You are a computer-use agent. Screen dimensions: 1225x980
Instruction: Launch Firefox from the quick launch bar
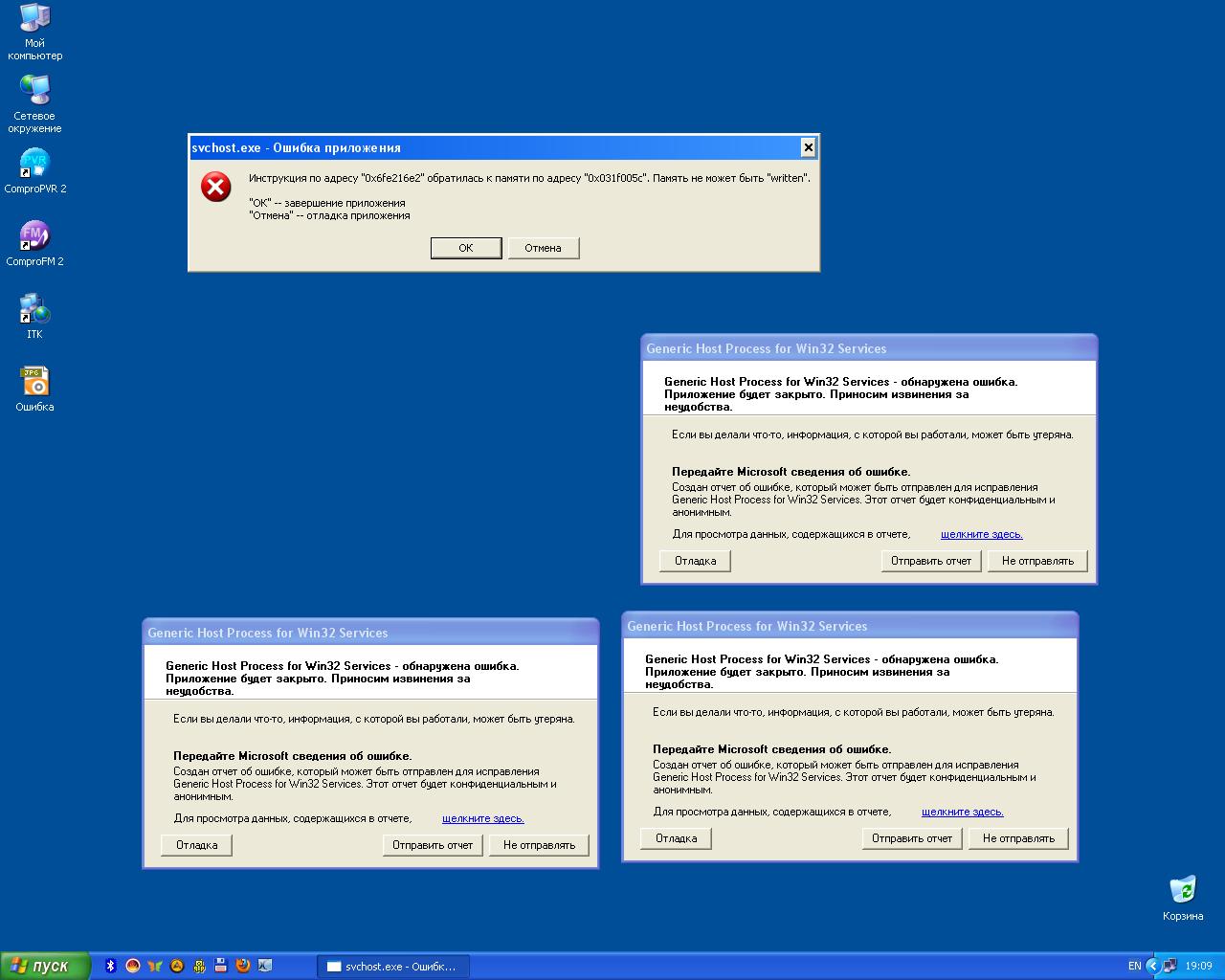pos(243,966)
